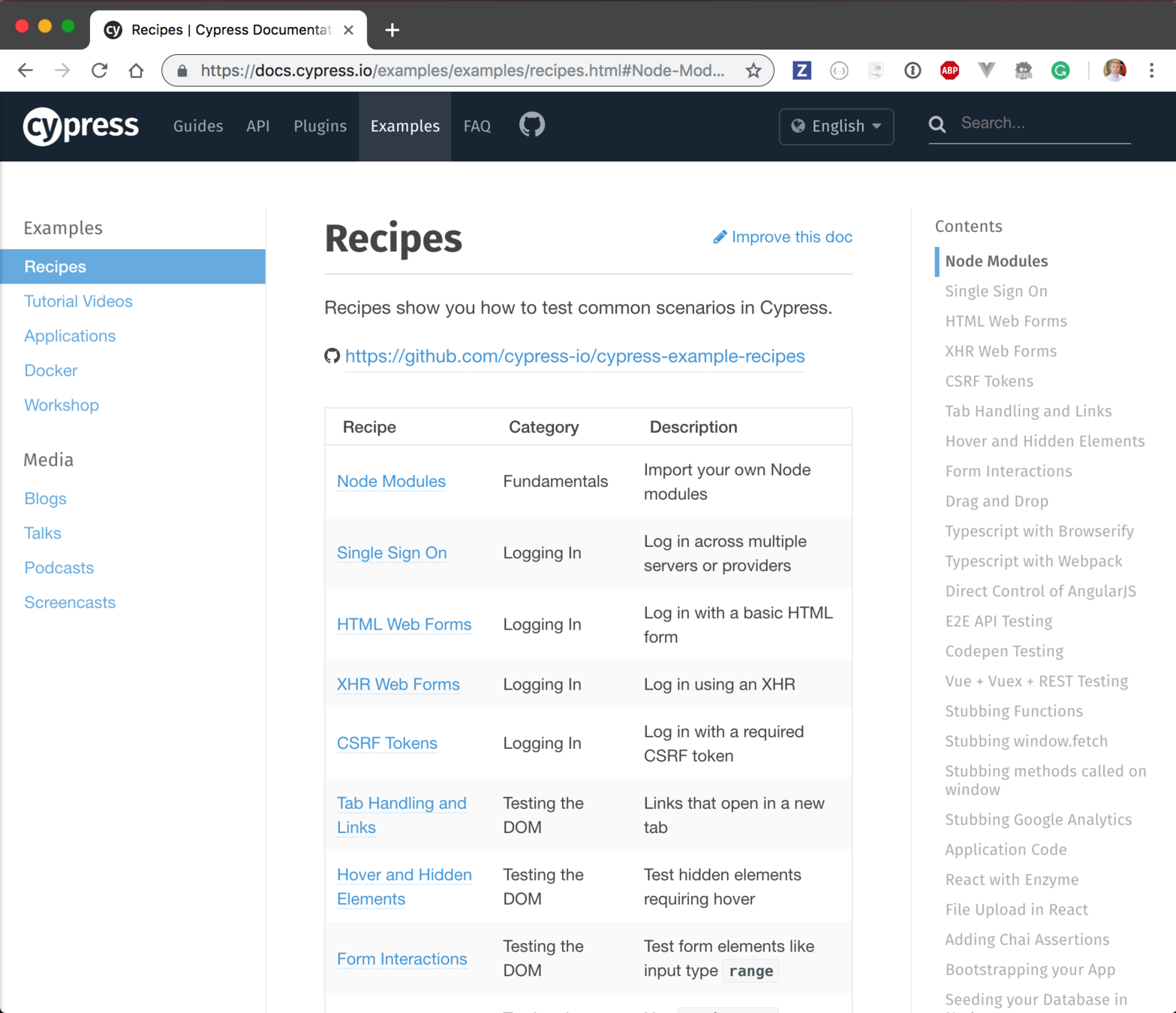1176x1013 pixels.
Task: Open a new browser tab
Action: pos(392,30)
